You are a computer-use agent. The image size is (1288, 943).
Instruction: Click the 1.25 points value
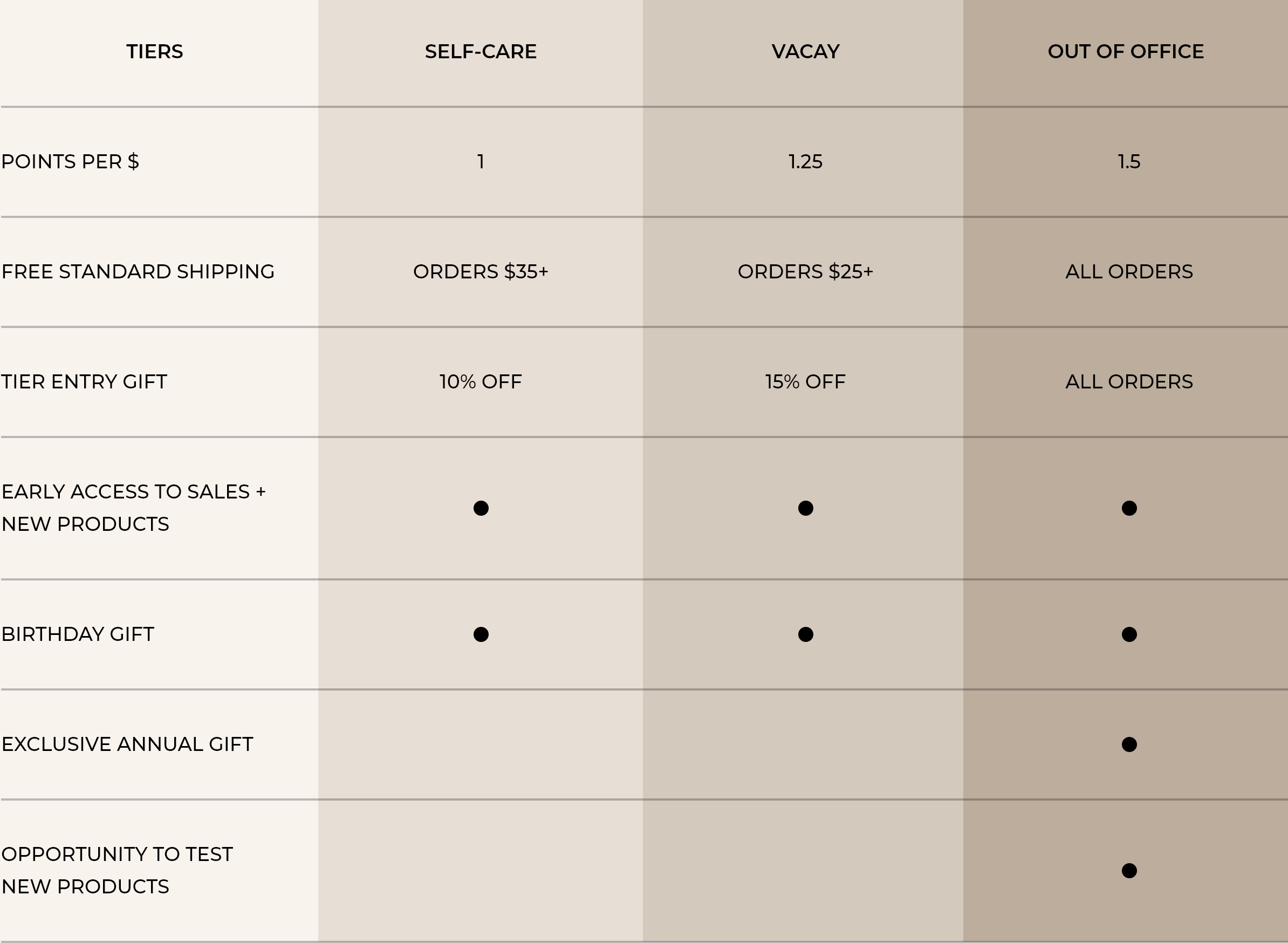point(806,161)
